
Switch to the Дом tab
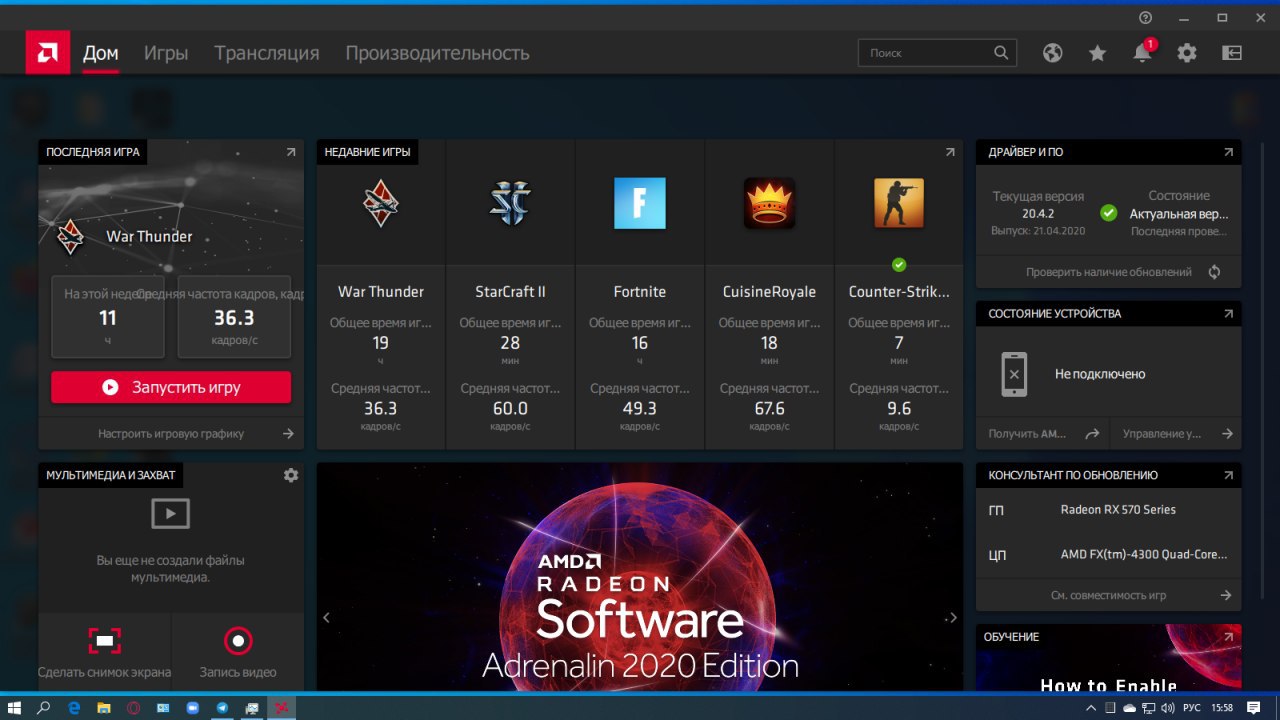(101, 53)
